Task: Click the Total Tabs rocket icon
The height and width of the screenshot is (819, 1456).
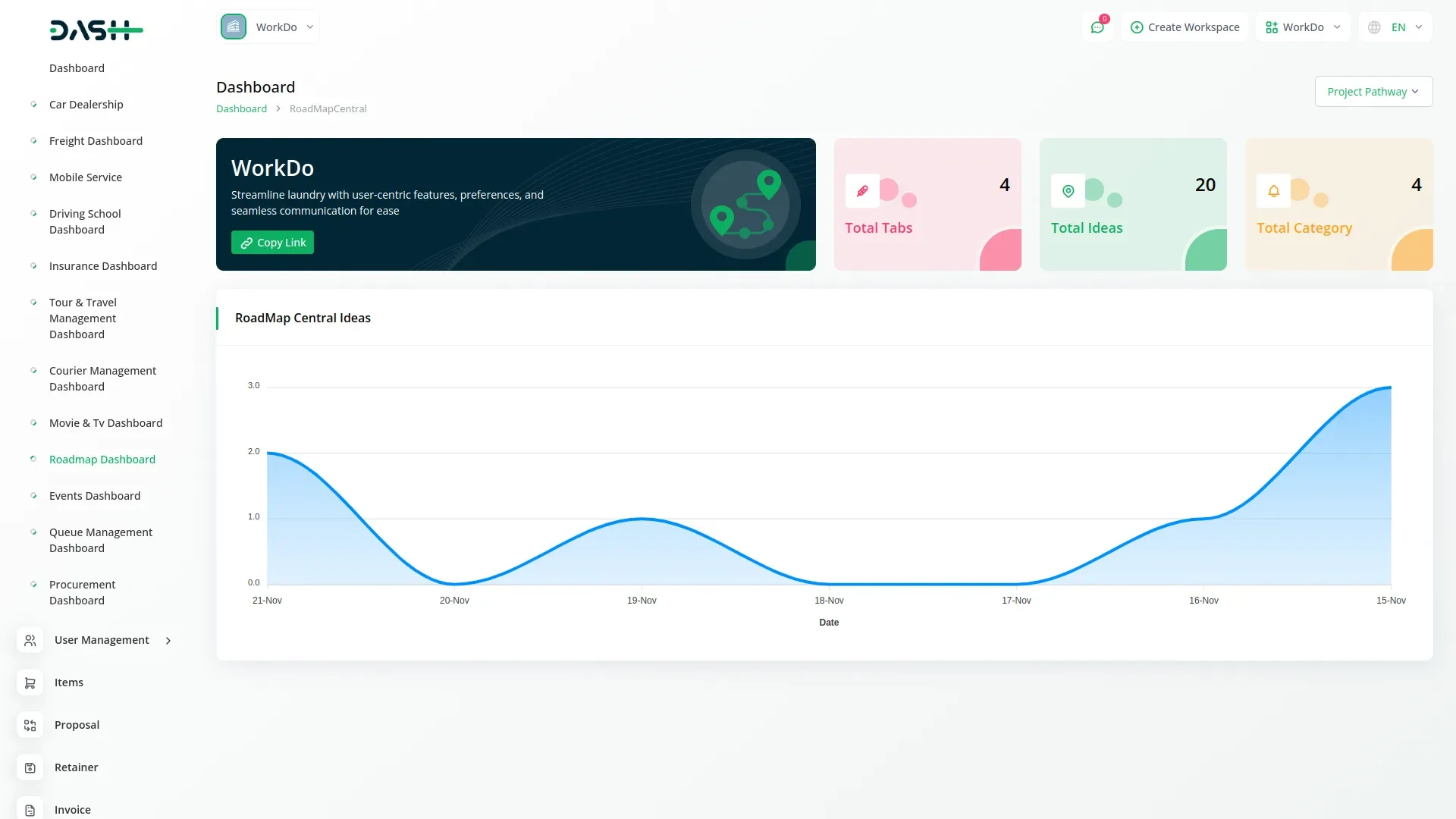Action: (x=862, y=191)
